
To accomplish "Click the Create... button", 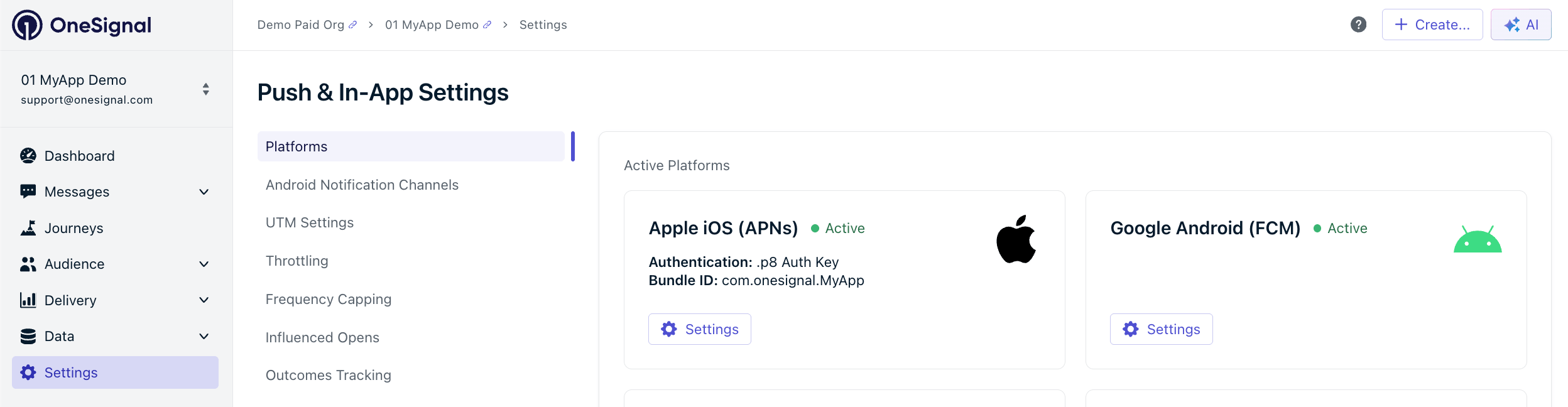I will [x=1432, y=24].
